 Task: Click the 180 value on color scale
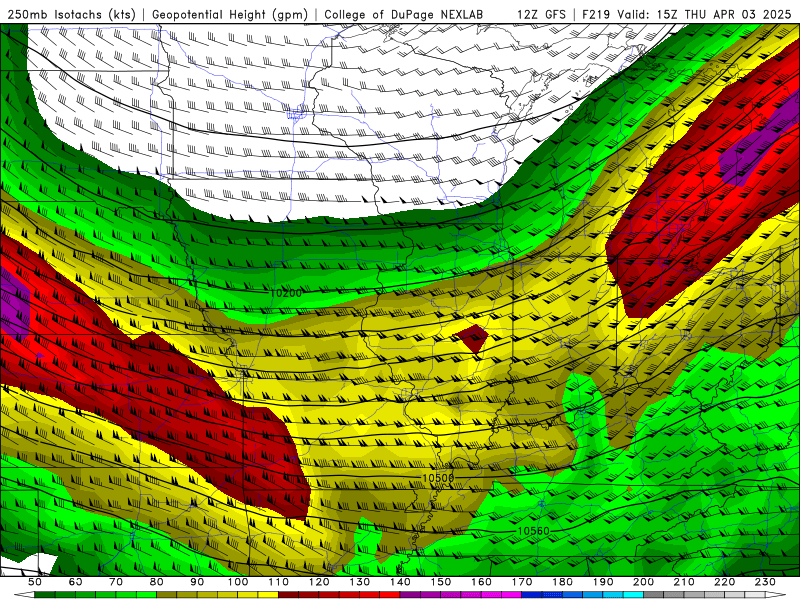point(562,582)
